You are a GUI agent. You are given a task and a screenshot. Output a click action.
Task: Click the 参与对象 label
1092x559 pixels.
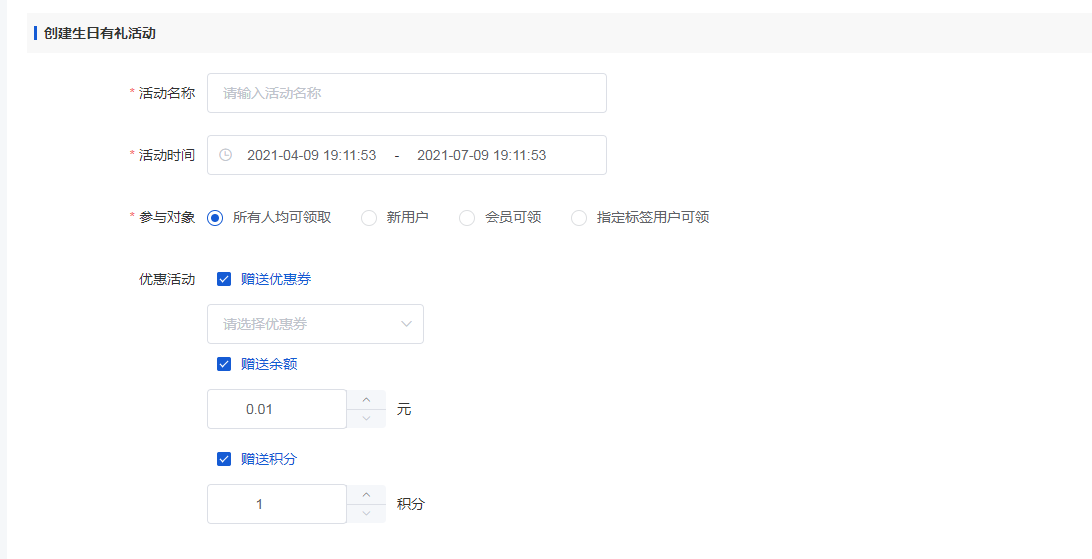[x=167, y=217]
